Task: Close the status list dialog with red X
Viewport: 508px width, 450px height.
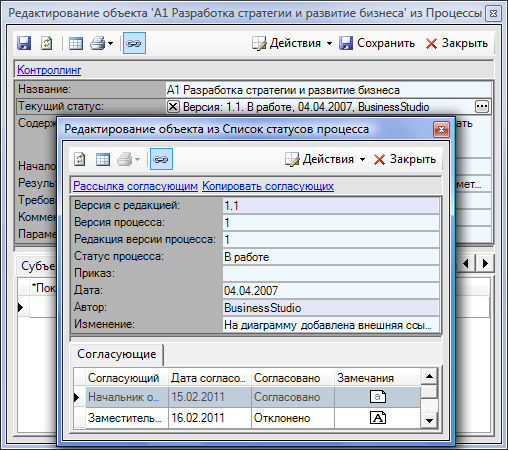Action: point(441,130)
